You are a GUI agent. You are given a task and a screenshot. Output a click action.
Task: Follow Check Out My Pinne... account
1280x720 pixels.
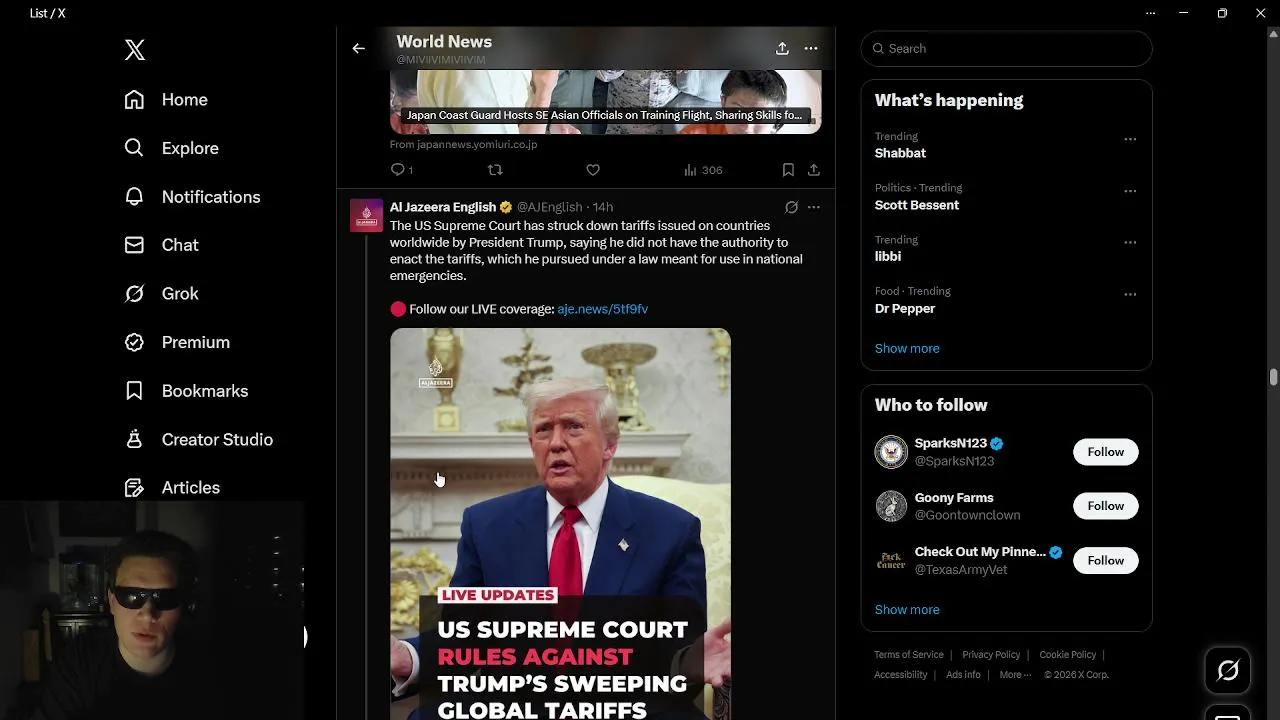[1105, 561]
